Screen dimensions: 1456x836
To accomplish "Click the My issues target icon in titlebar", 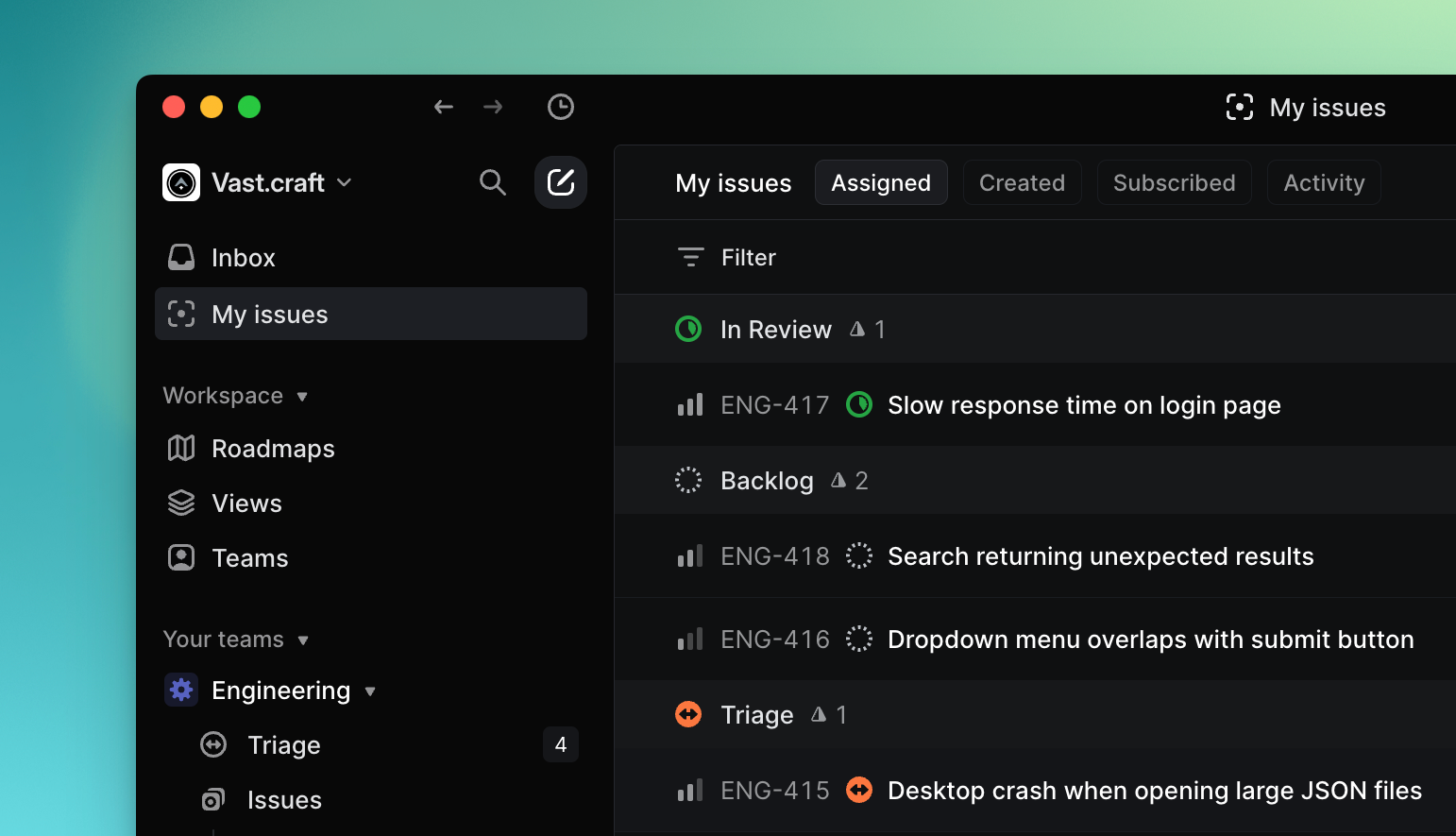I will pyautogui.click(x=1239, y=107).
